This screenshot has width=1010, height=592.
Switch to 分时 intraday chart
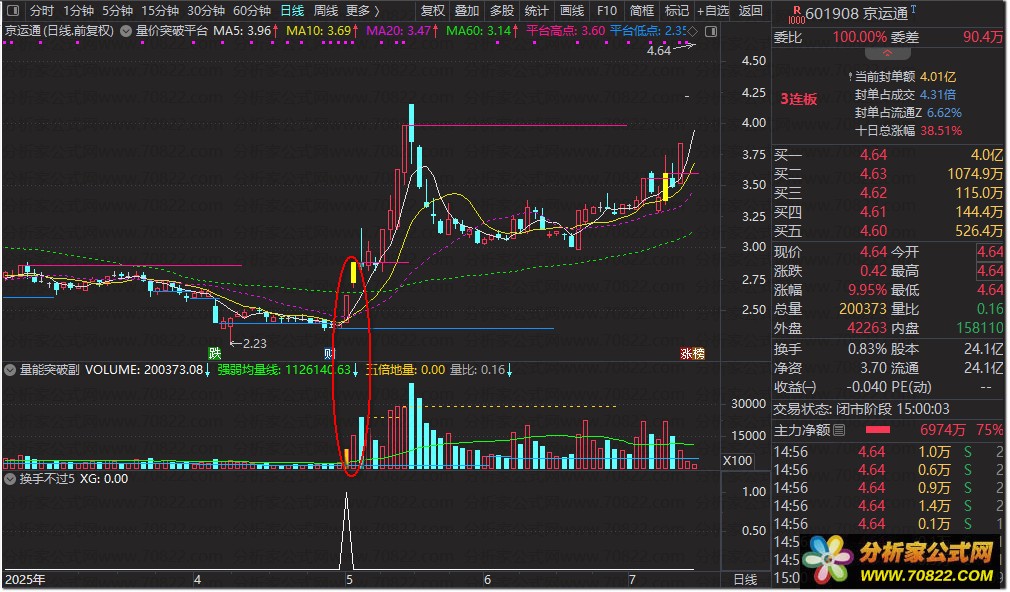[x=42, y=10]
